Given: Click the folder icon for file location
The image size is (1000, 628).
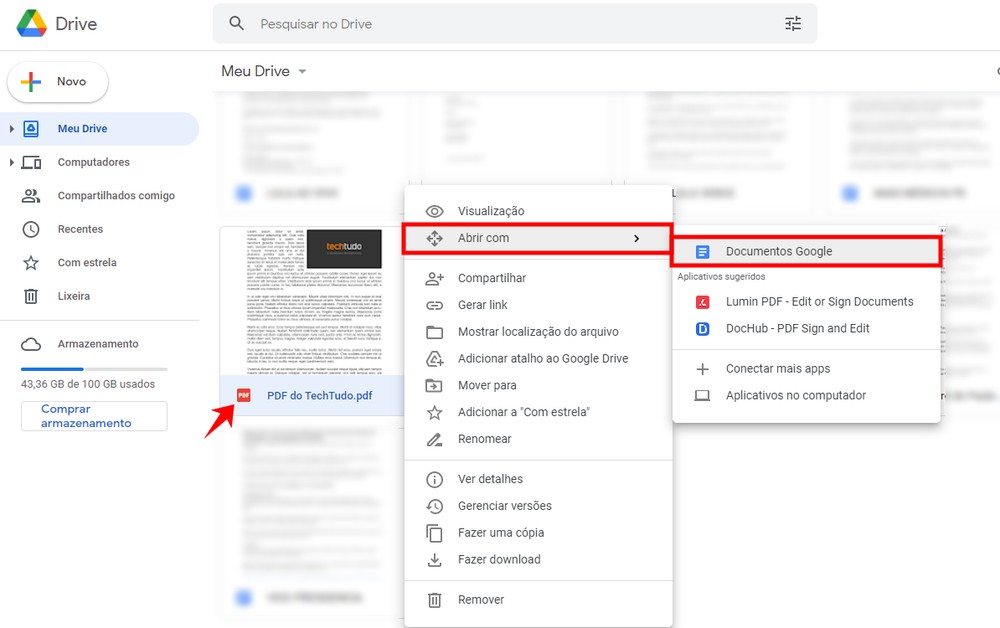Looking at the screenshot, I should 434,332.
